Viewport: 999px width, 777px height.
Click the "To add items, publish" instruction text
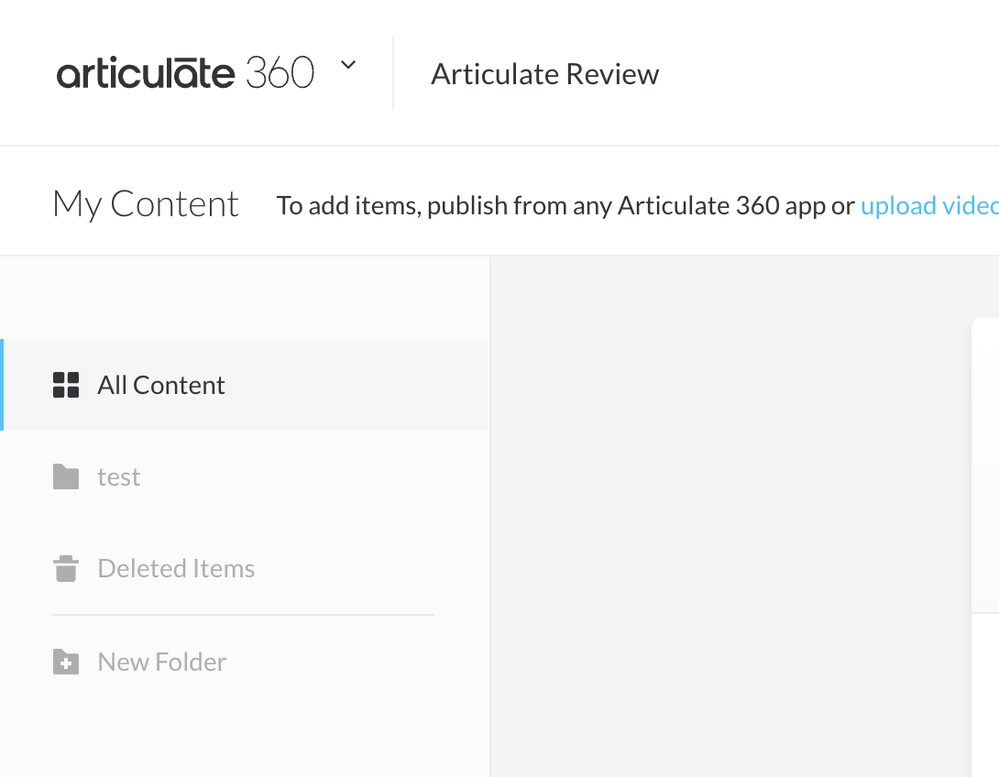(565, 206)
